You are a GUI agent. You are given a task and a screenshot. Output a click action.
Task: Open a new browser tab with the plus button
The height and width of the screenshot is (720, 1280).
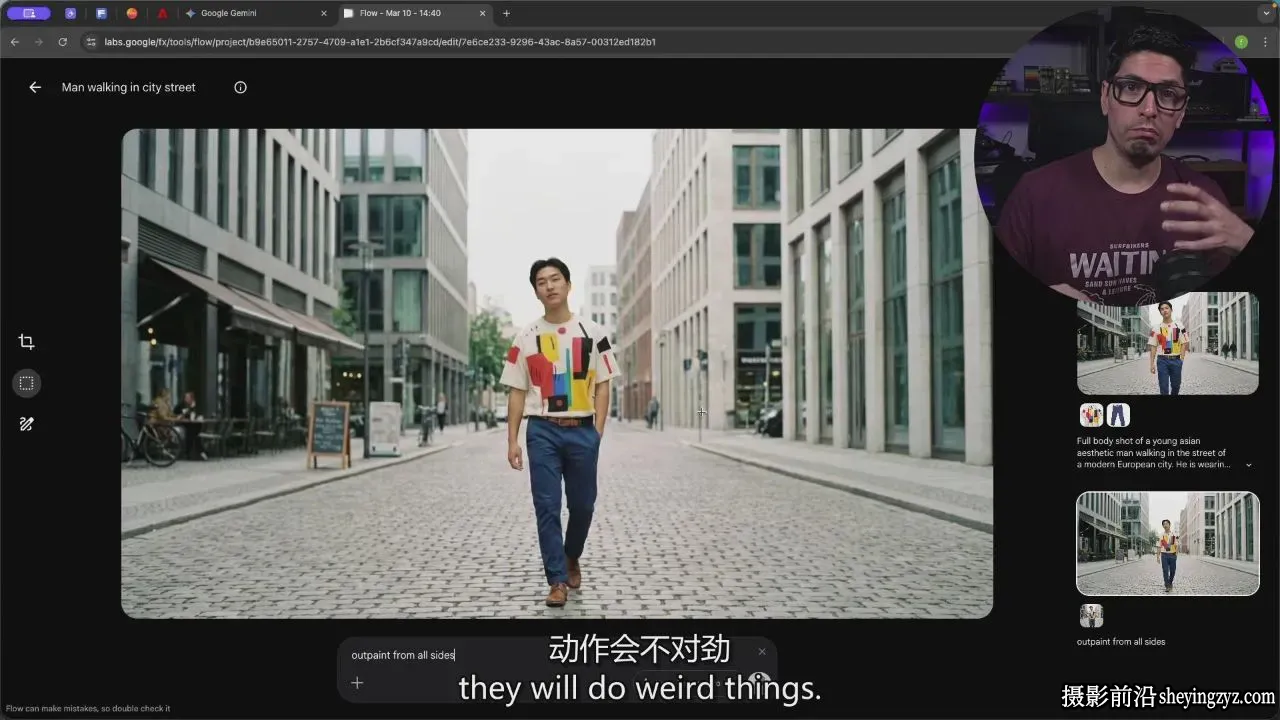pyautogui.click(x=506, y=13)
